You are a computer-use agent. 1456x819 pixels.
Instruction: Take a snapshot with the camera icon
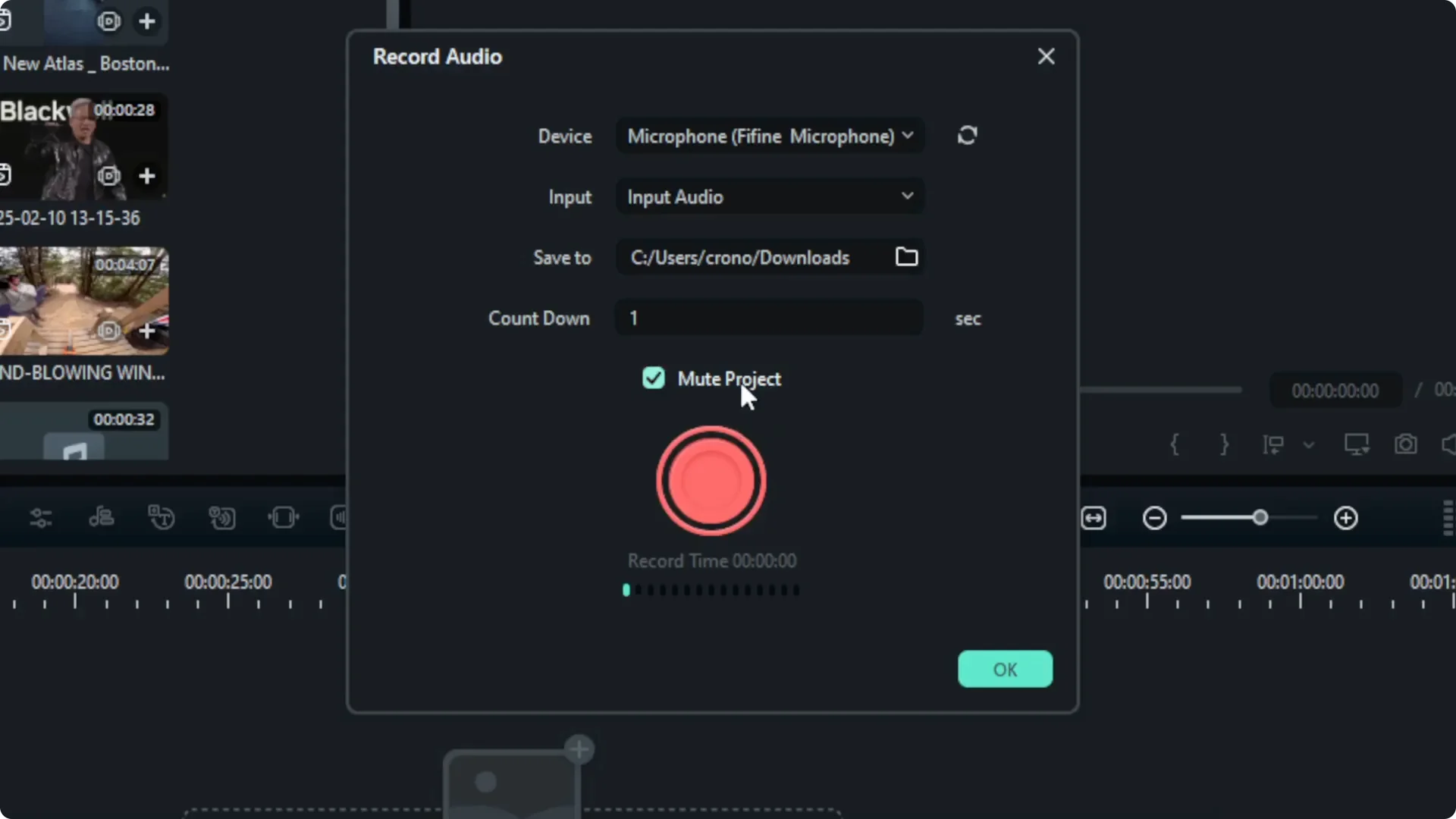(1406, 444)
